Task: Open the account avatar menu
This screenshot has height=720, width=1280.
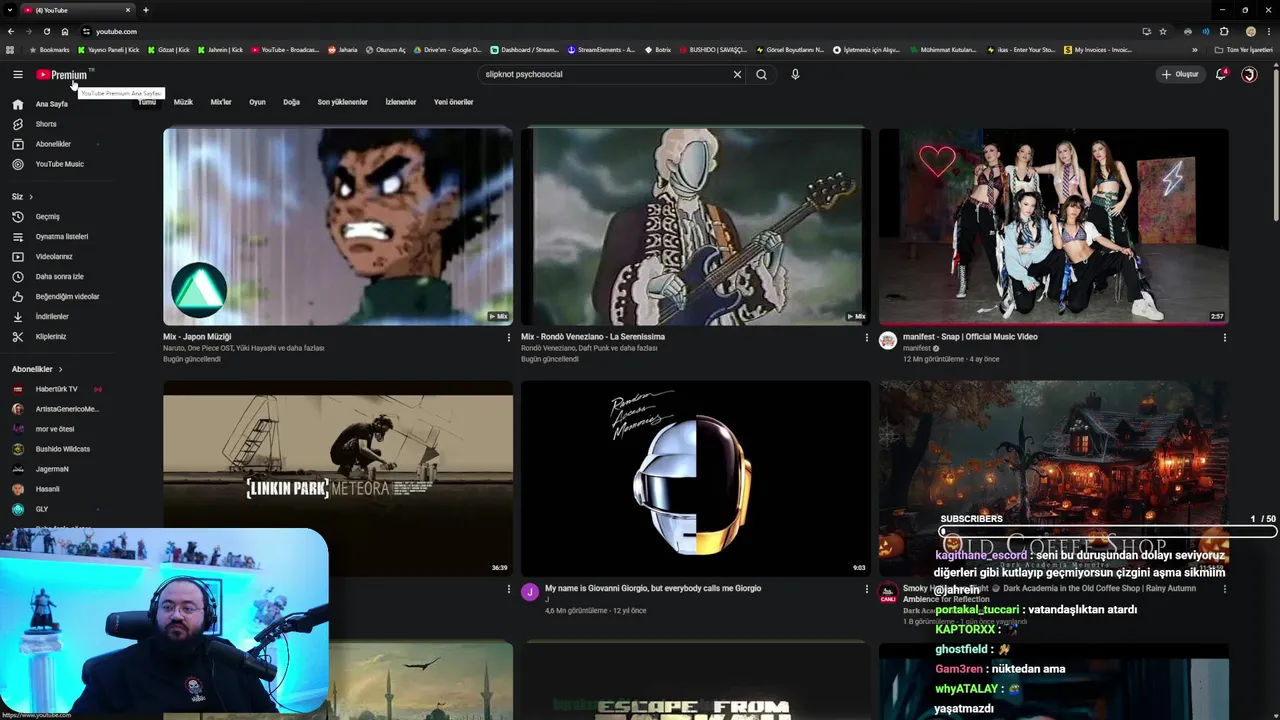Action: click(1249, 74)
